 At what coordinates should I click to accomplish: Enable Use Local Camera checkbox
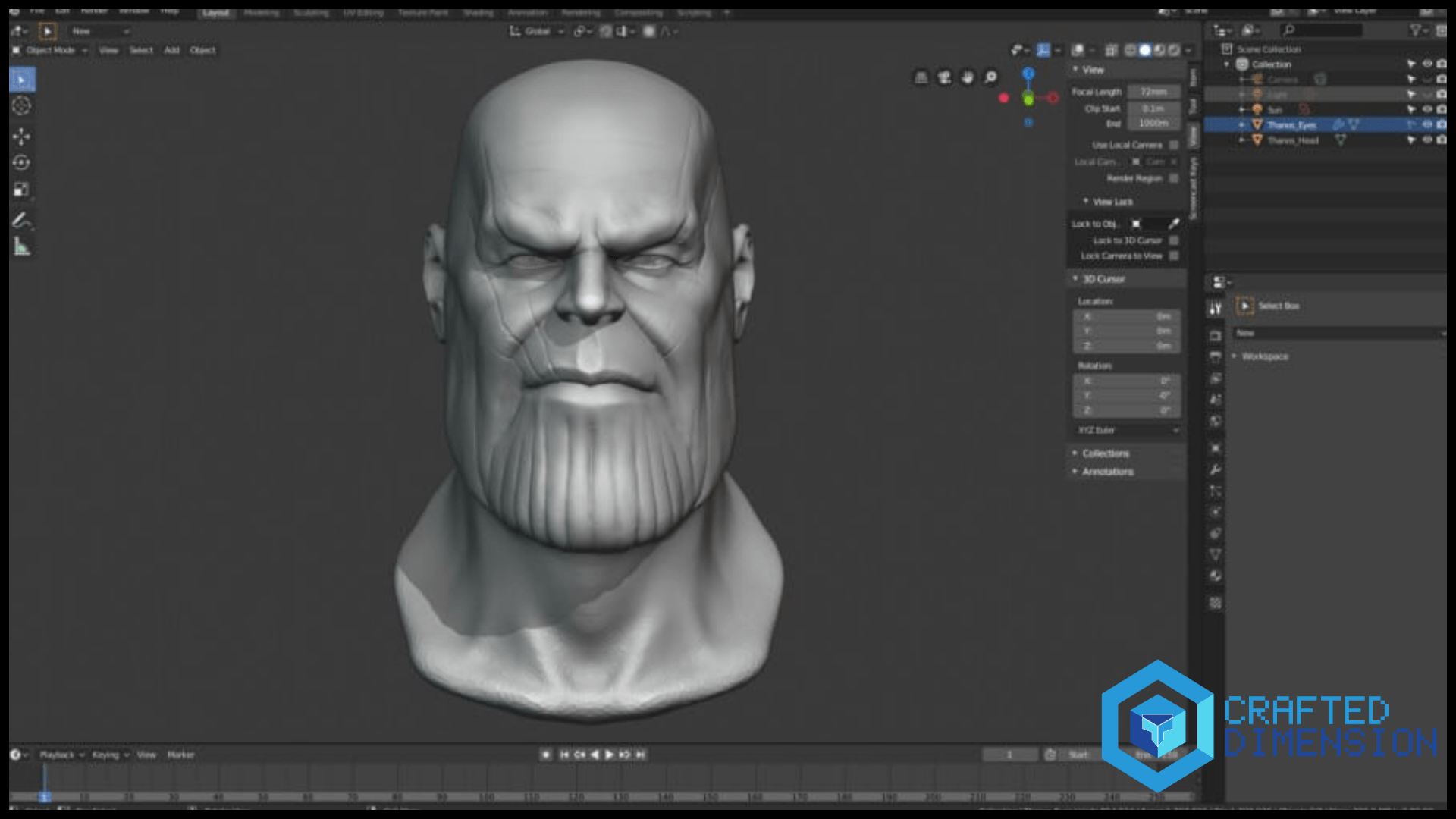pos(1174,145)
